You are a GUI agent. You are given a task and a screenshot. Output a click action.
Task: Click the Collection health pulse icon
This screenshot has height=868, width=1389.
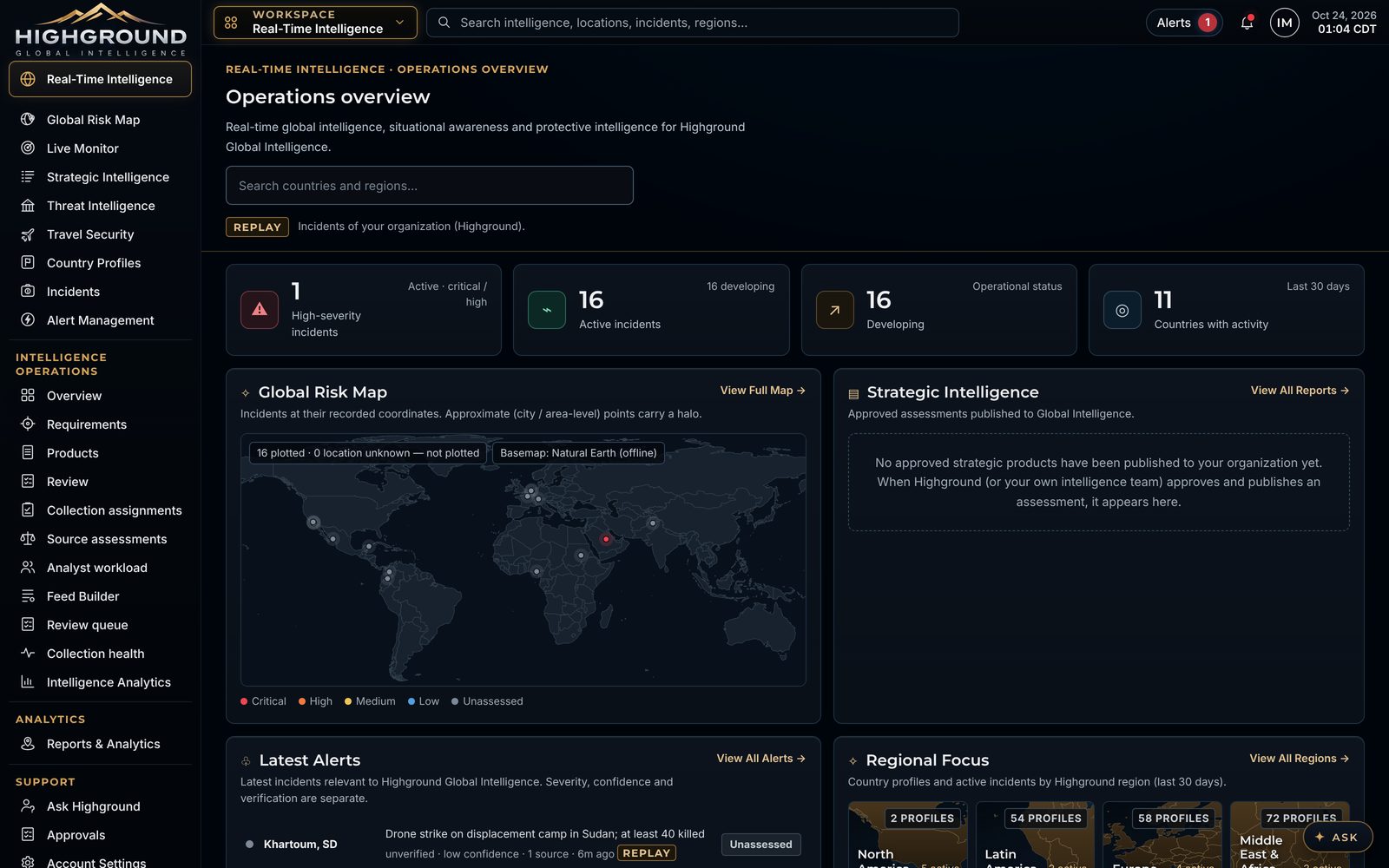[28, 654]
